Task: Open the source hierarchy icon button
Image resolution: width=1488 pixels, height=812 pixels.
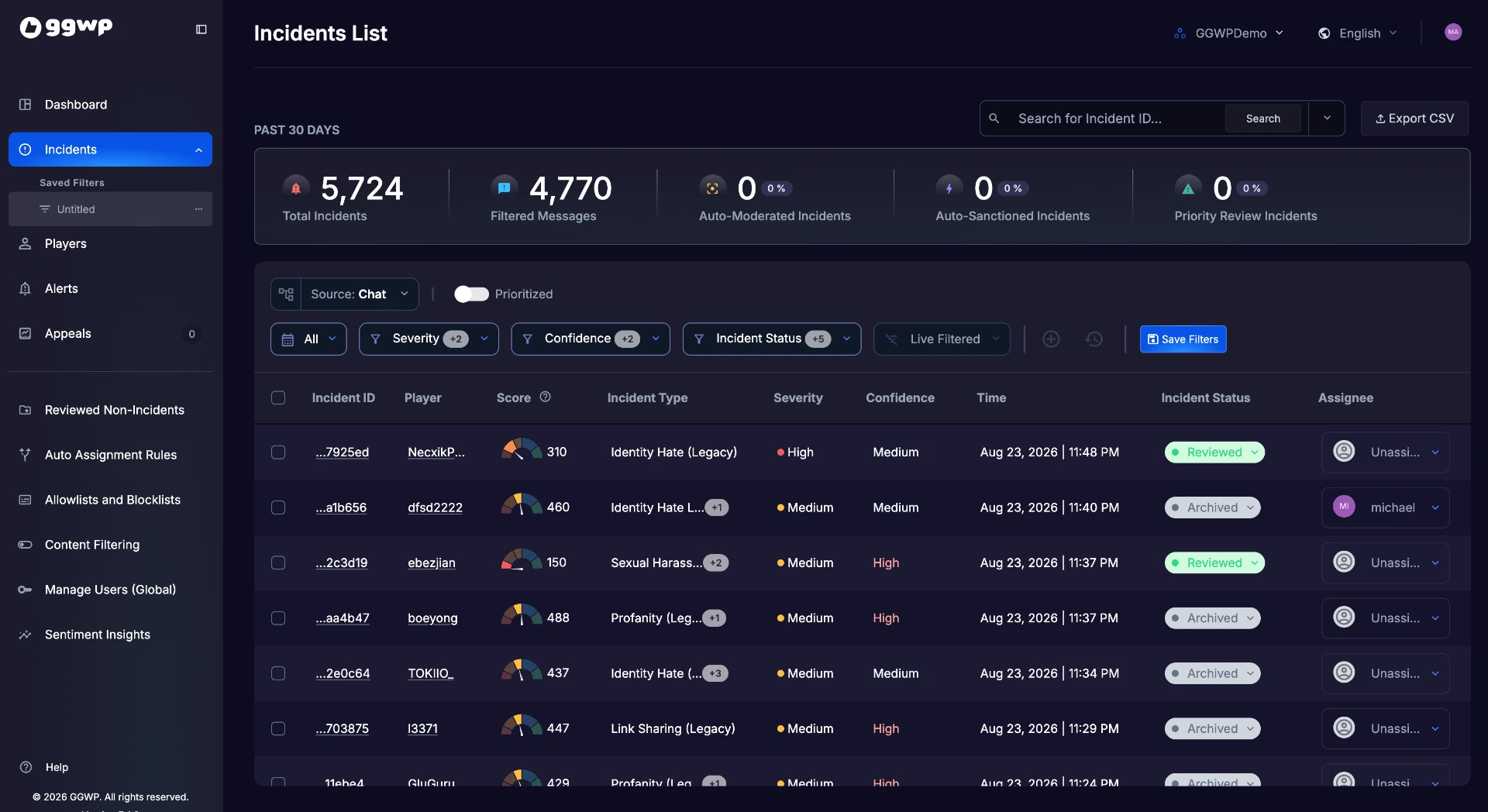Action: (286, 294)
